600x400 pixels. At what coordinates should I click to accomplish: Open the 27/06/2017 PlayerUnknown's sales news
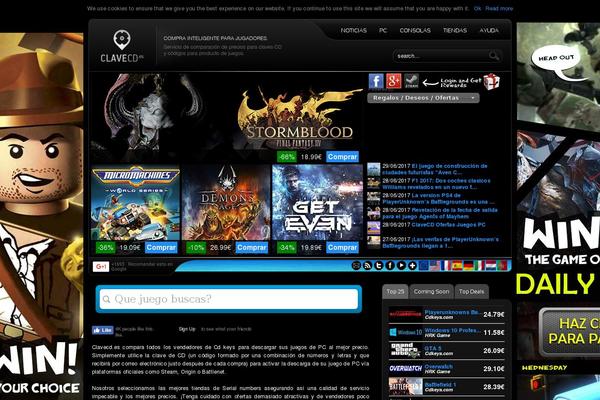pyautogui.click(x=440, y=242)
